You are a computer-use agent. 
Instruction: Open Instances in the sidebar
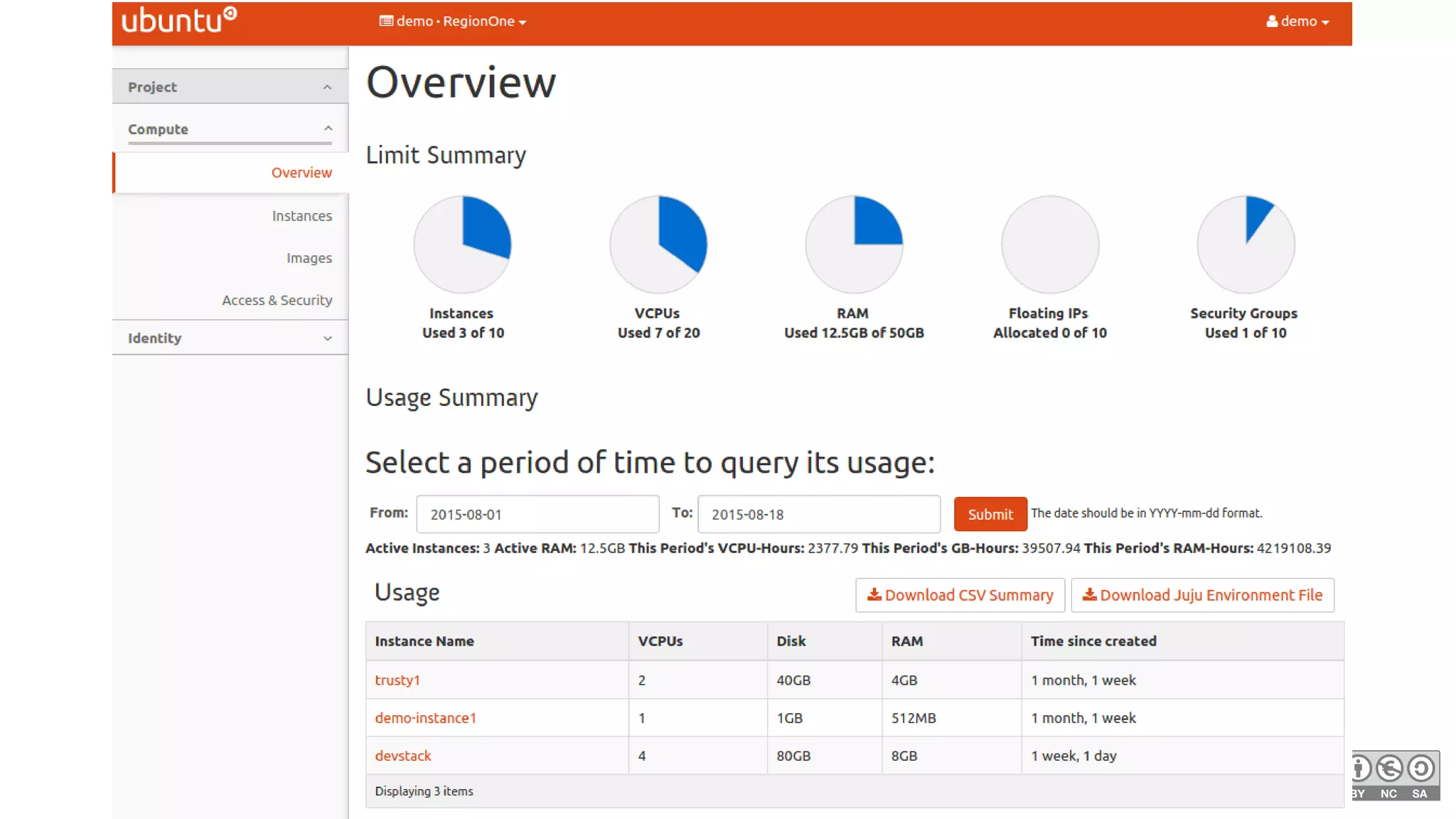pos(301,215)
